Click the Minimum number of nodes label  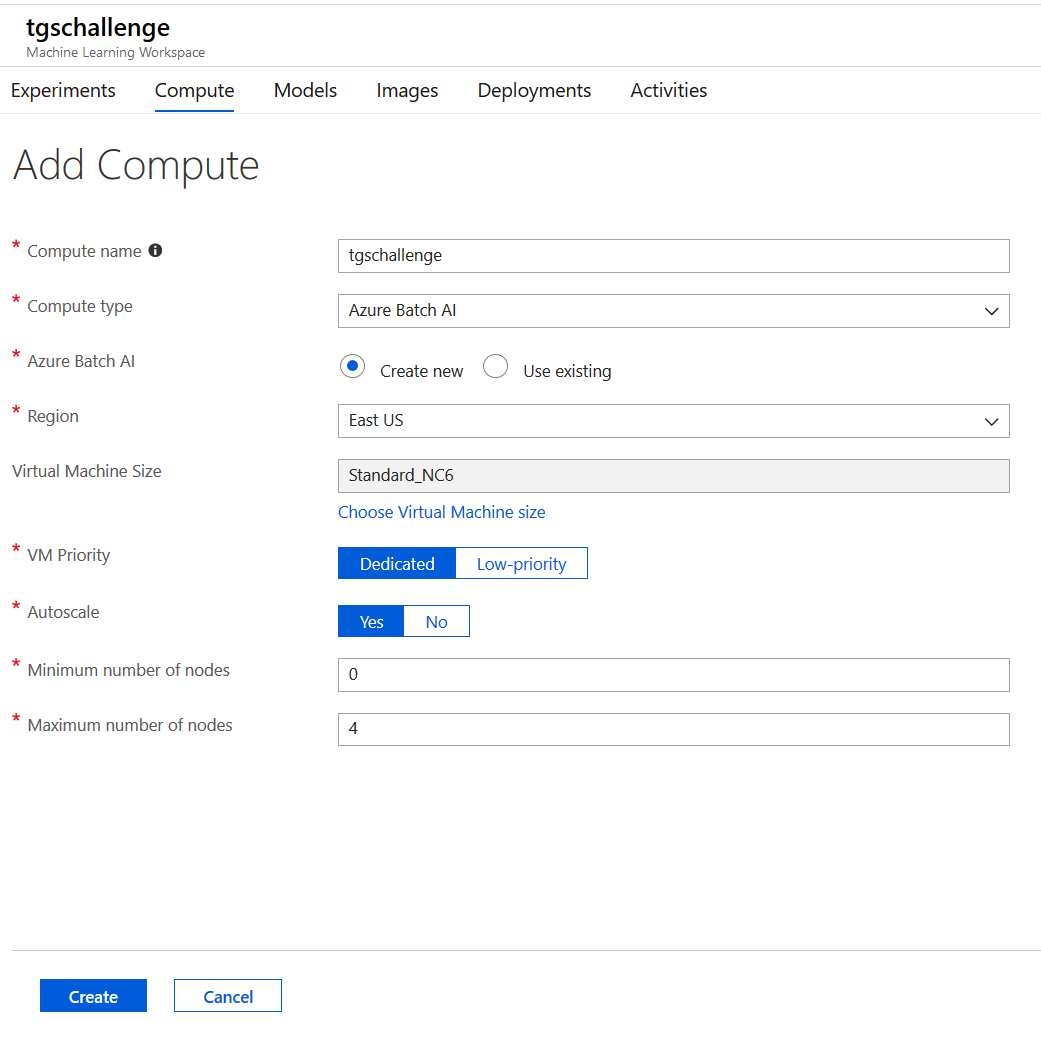tap(129, 670)
